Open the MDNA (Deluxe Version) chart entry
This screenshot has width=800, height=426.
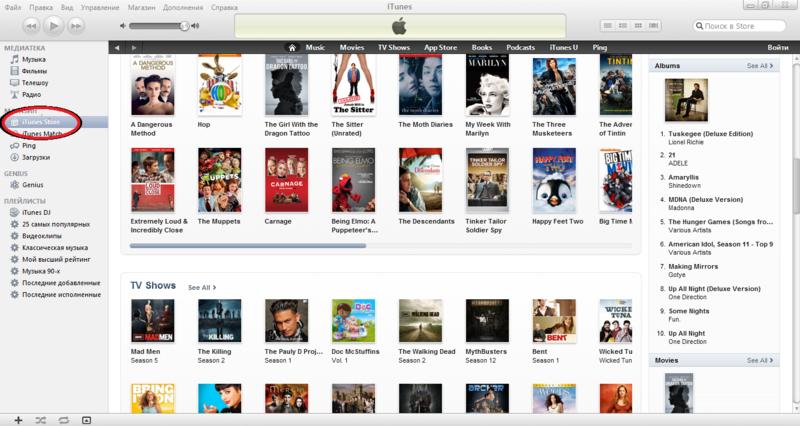pyautogui.click(x=706, y=199)
